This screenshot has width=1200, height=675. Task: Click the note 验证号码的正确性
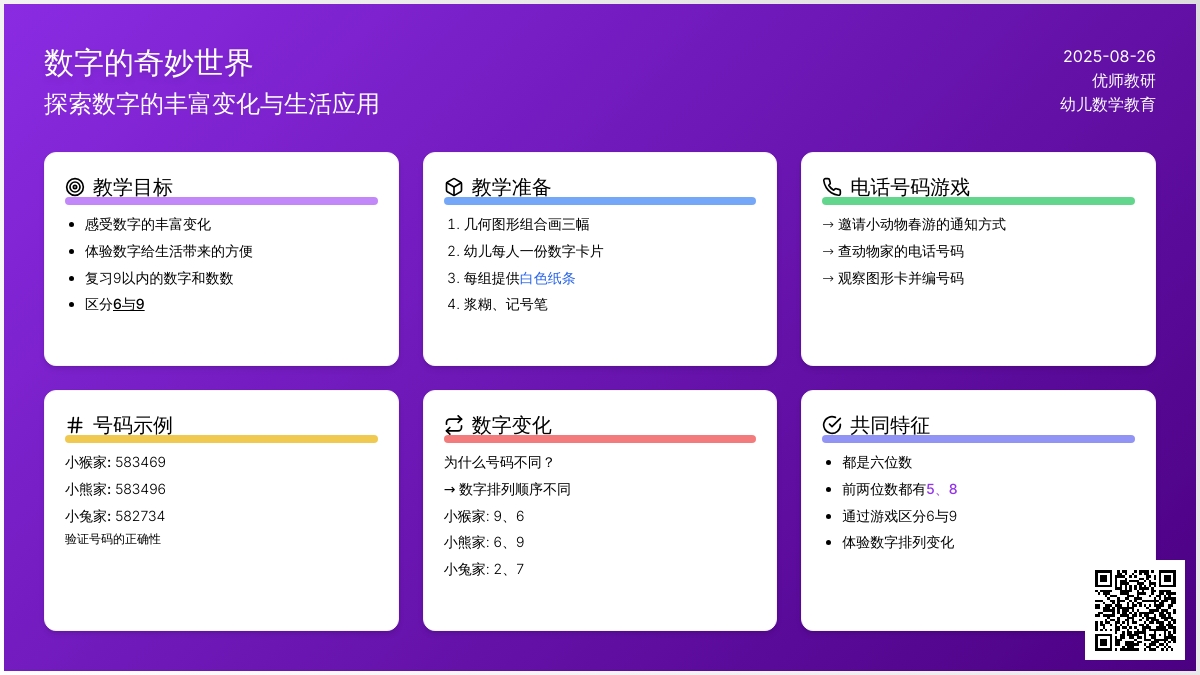(113, 539)
